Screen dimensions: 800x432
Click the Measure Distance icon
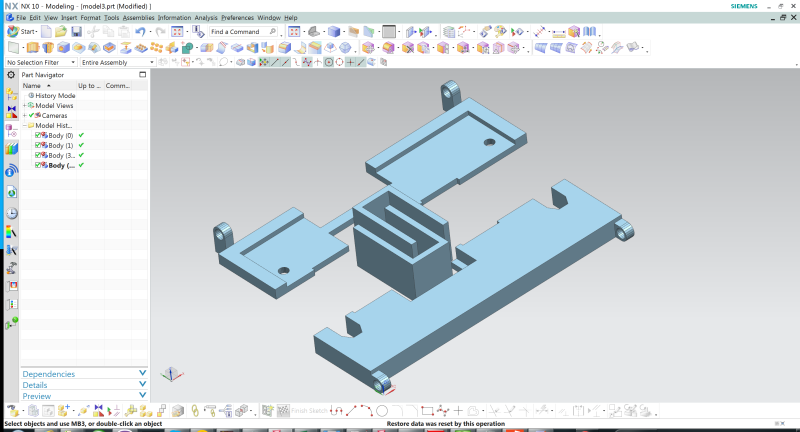(559, 32)
